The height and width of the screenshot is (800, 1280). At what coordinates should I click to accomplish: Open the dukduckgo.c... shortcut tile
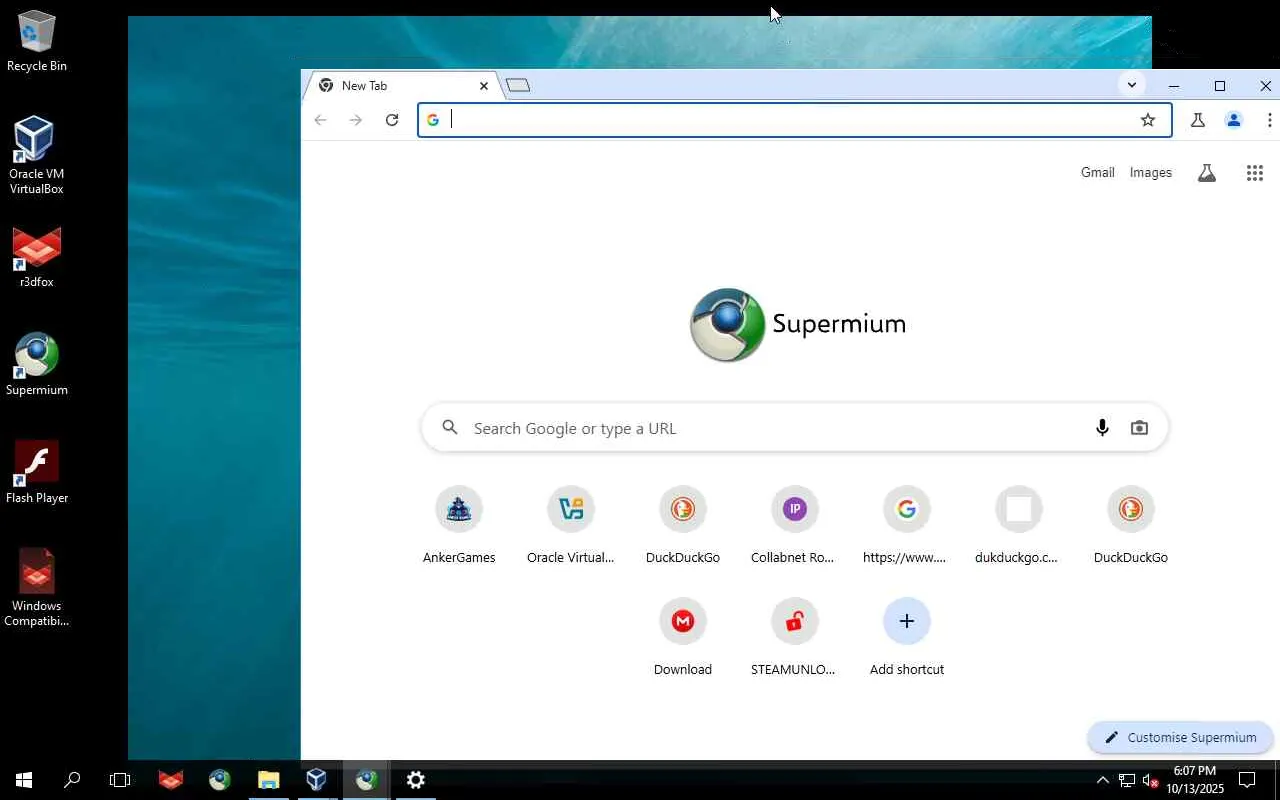pos(1019,526)
